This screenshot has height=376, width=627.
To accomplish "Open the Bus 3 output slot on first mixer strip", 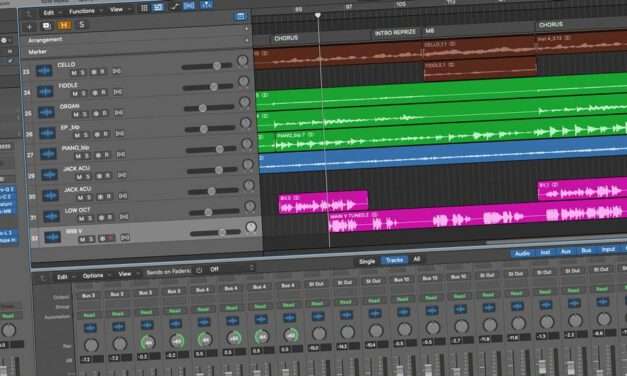I will [88, 296].
